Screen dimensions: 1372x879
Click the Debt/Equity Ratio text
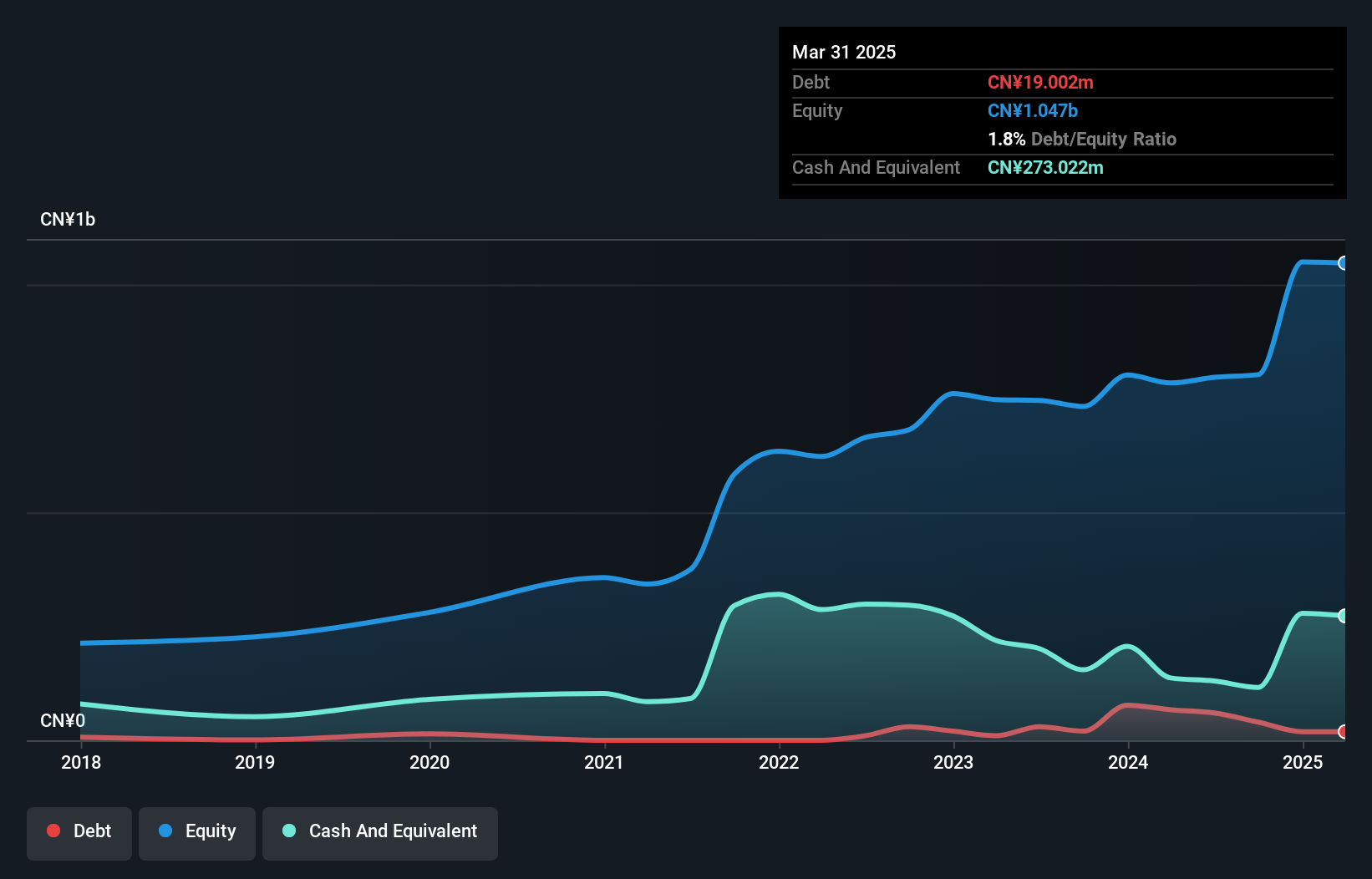1104,139
